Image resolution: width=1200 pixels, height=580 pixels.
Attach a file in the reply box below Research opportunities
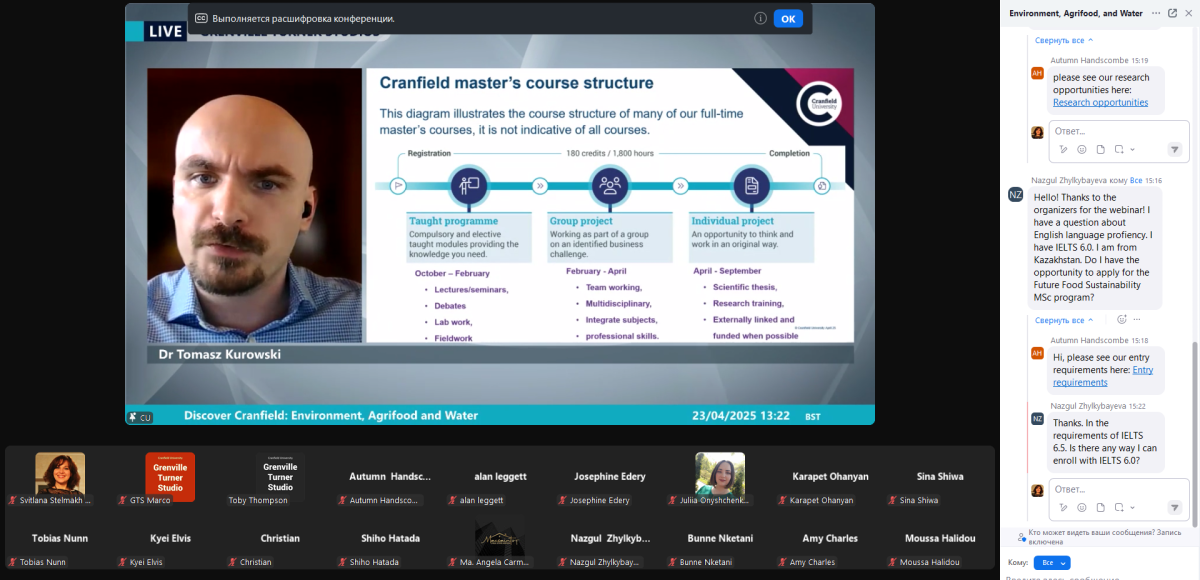pyautogui.click(x=1100, y=149)
